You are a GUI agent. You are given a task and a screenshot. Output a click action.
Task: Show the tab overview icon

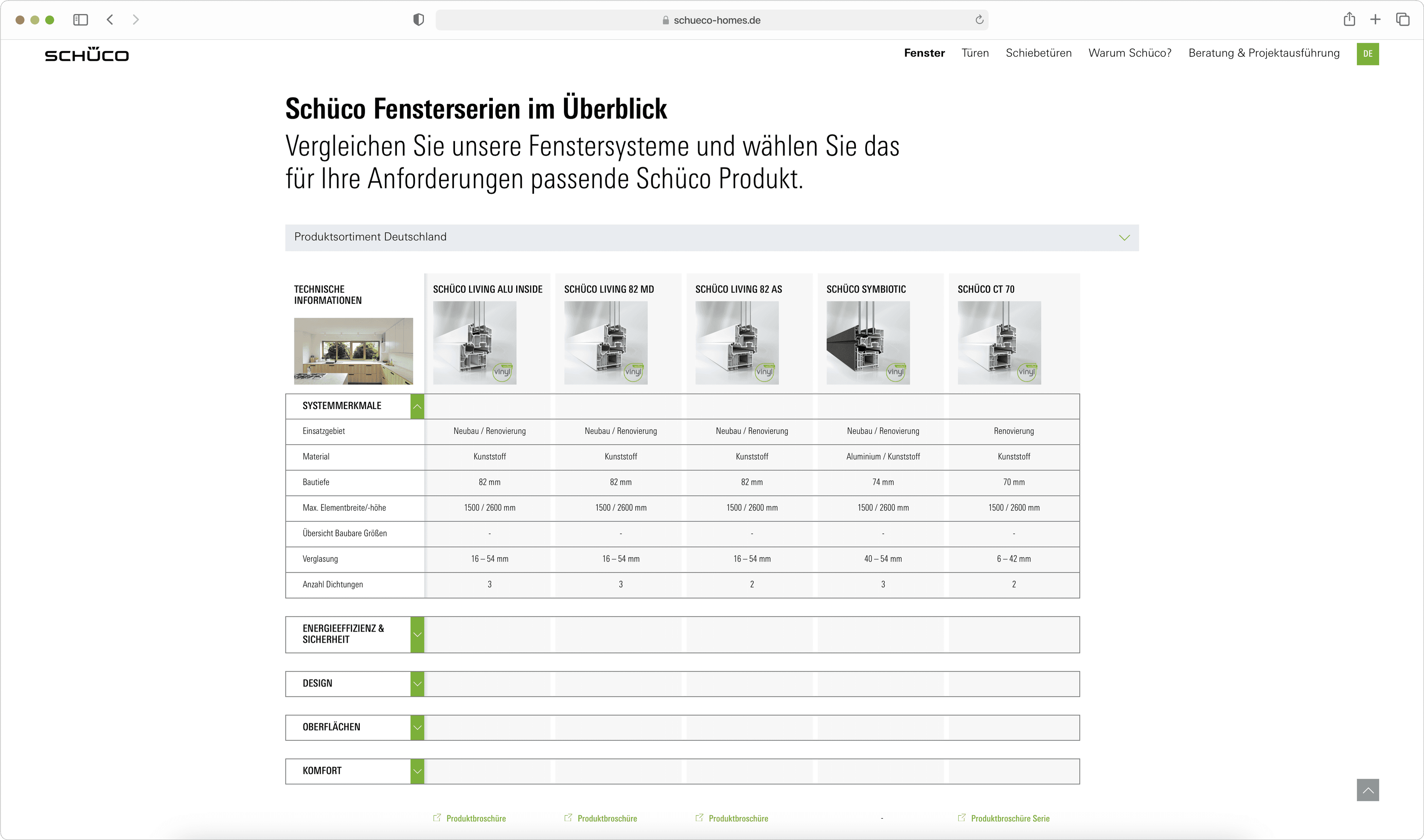click(1402, 20)
